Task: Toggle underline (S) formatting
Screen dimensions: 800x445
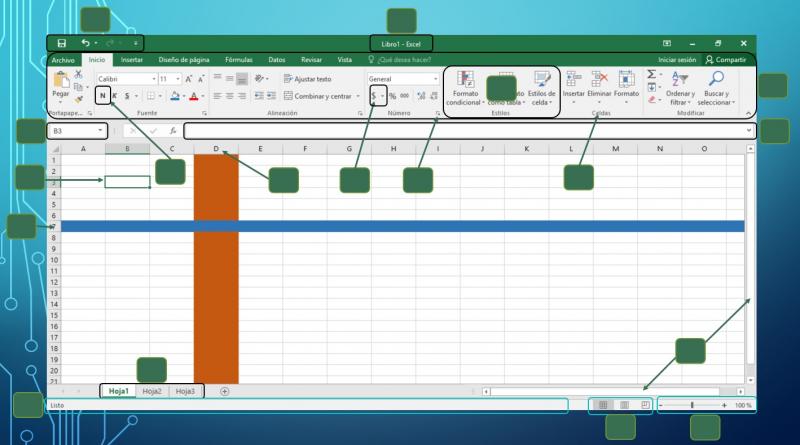Action: tap(127, 96)
